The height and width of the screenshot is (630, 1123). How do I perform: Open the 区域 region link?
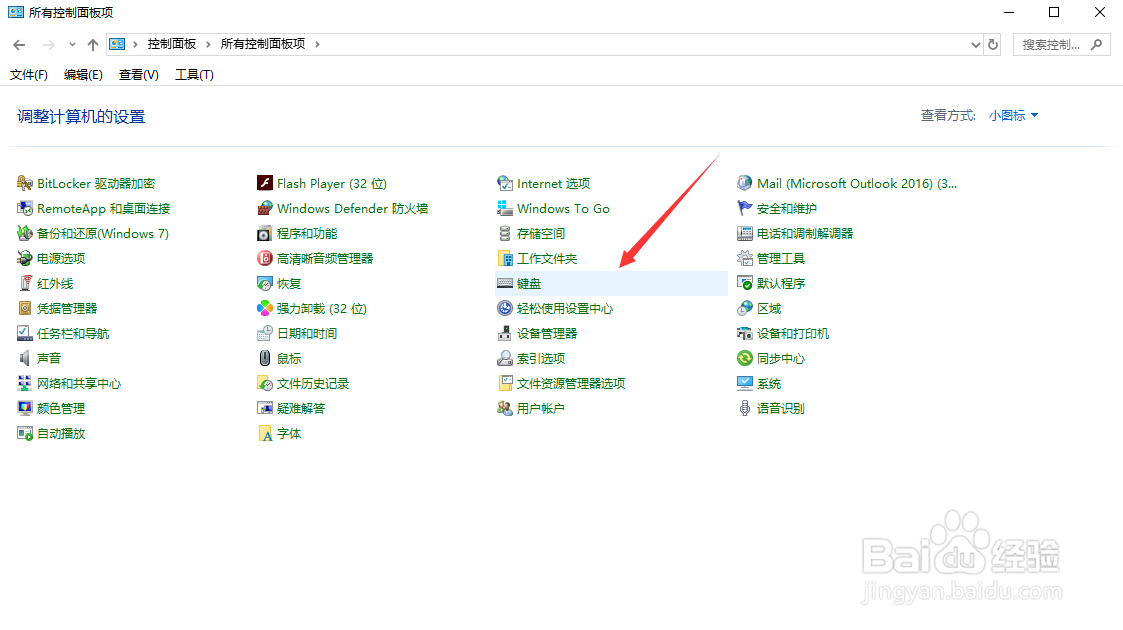(x=768, y=309)
